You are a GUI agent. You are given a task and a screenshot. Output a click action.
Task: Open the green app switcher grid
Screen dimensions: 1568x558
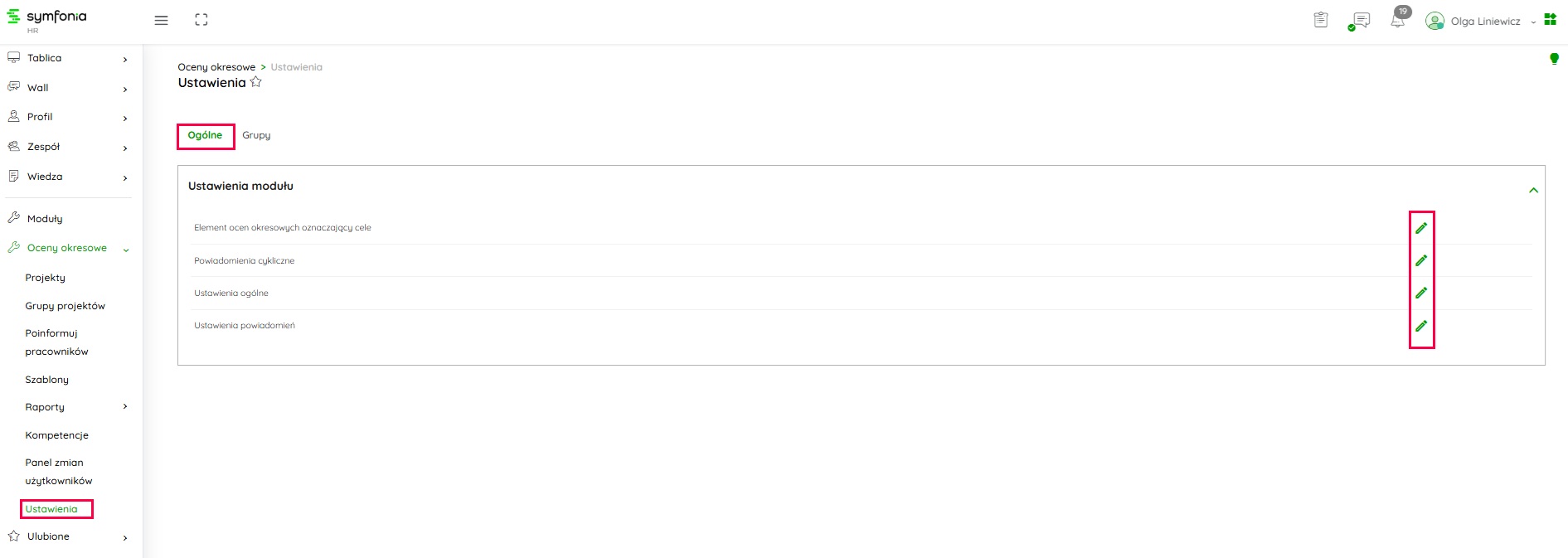[x=1550, y=20]
